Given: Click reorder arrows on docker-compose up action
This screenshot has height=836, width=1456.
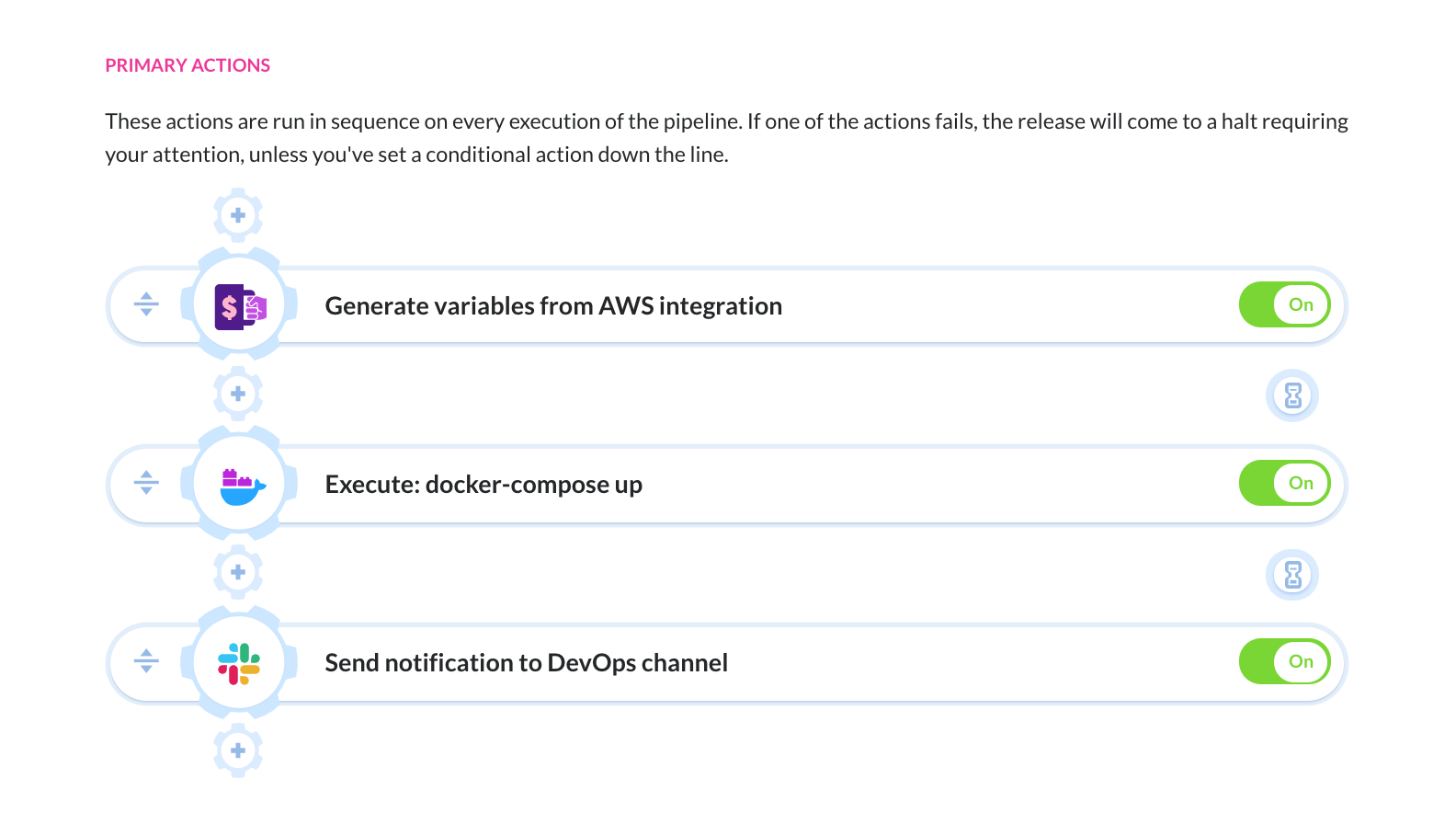Looking at the screenshot, I should [x=146, y=483].
